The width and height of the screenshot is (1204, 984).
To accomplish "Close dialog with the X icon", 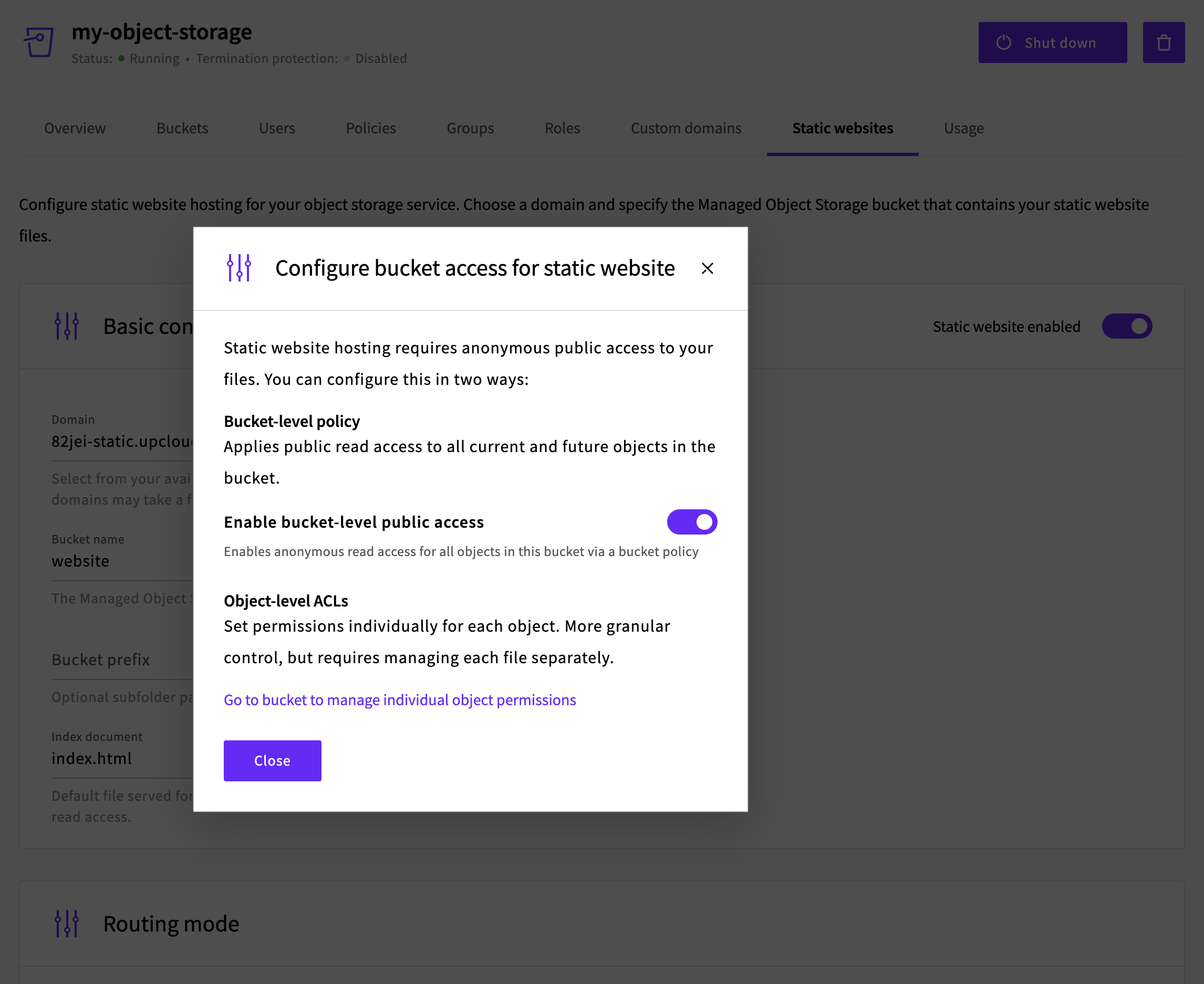I will [707, 268].
